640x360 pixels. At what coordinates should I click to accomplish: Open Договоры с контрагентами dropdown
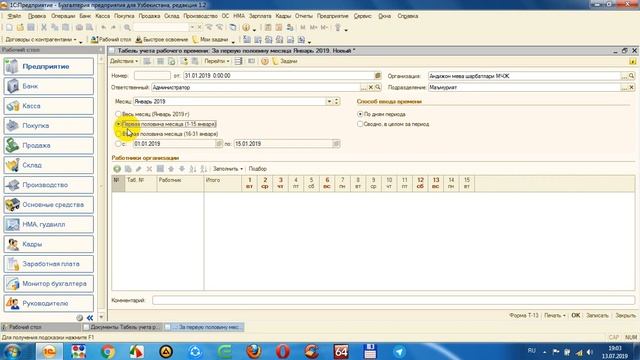[41, 40]
